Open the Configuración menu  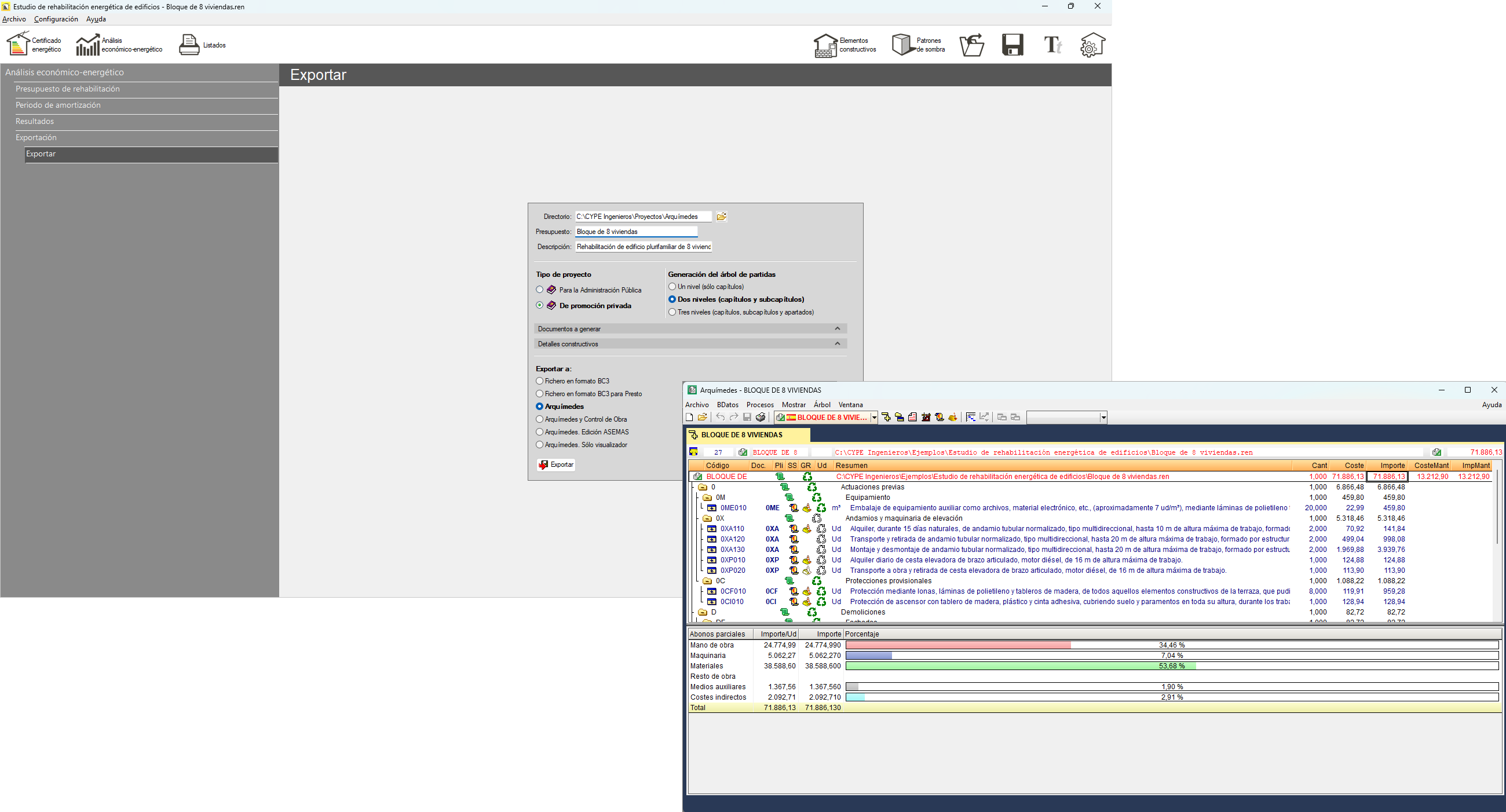tap(56, 19)
